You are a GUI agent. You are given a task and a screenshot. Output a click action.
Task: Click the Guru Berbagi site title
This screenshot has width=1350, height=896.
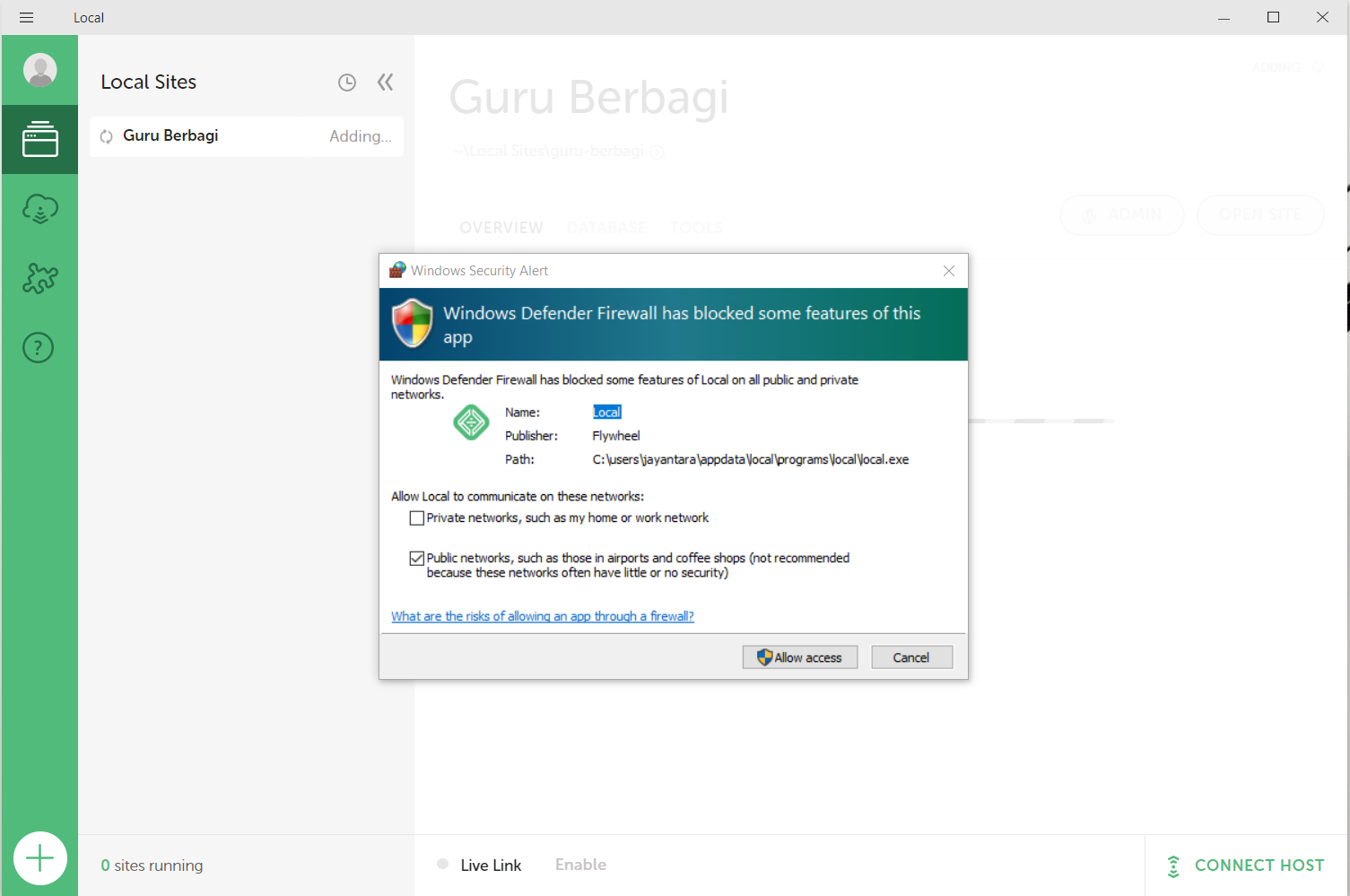click(588, 97)
